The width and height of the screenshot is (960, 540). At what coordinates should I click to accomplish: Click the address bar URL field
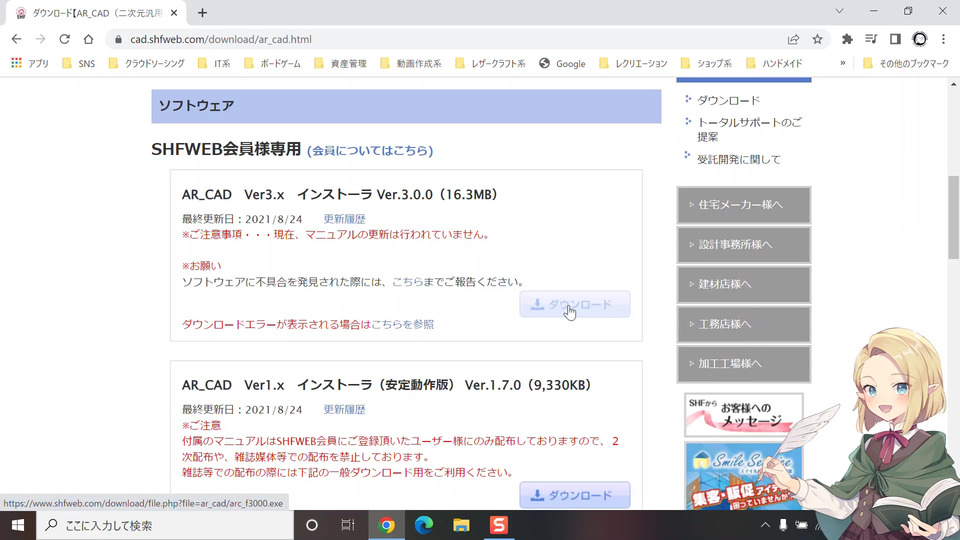tap(453, 39)
